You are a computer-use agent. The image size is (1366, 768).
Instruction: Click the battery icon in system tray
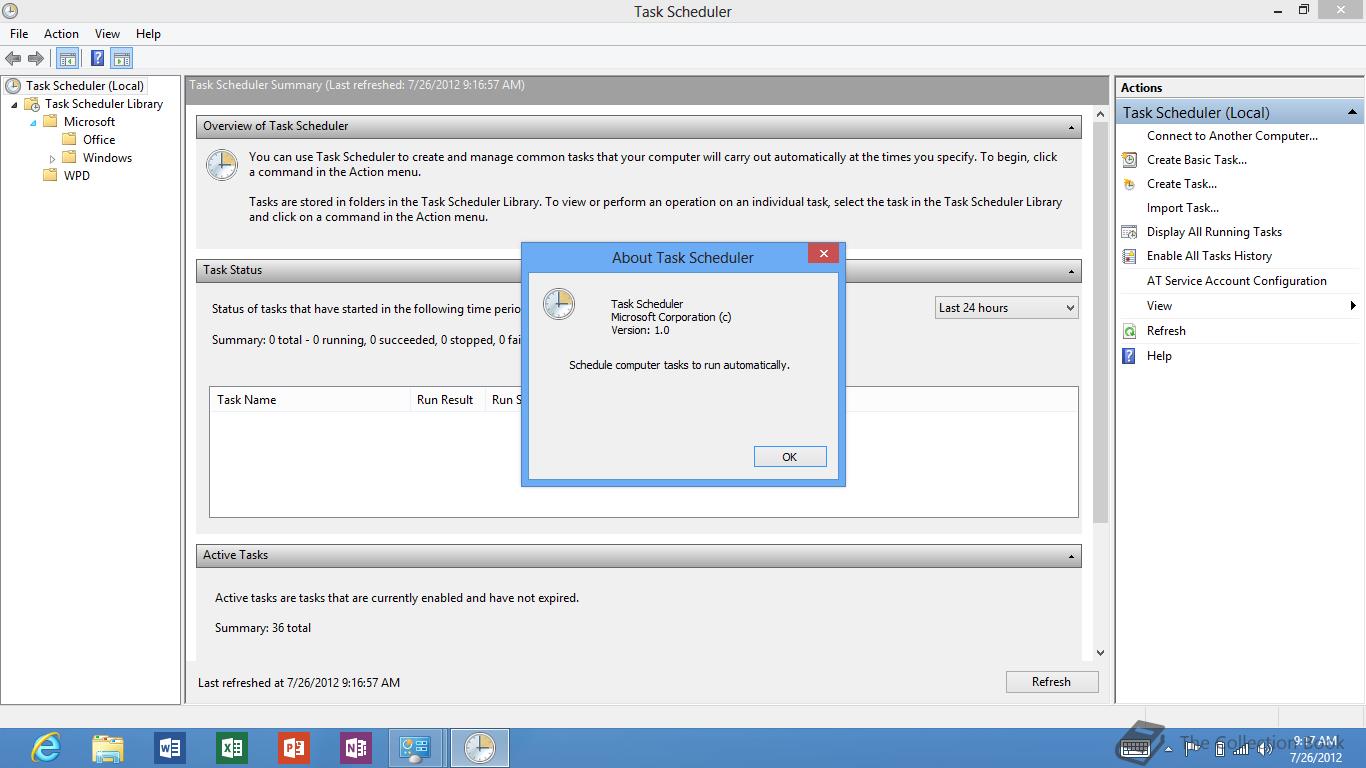tap(1219, 747)
